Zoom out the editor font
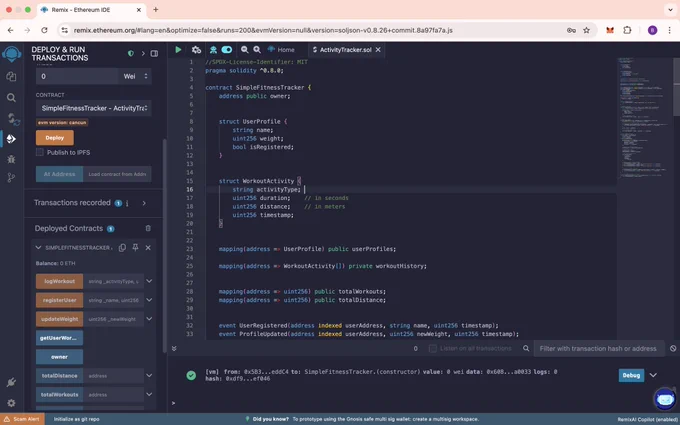Viewport: 680px width, 425px height. pyautogui.click(x=245, y=50)
